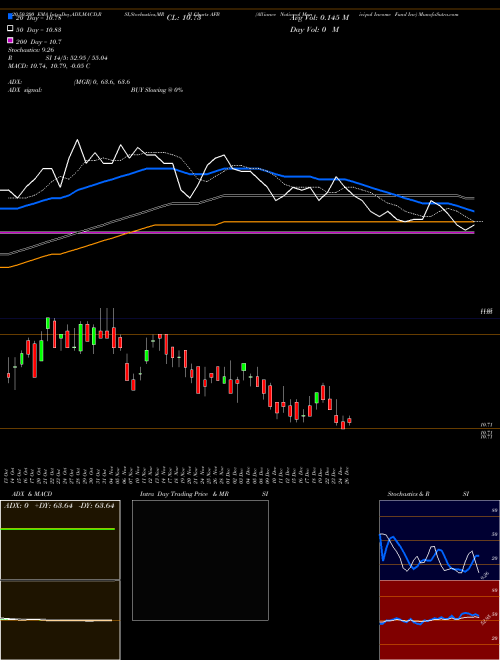
Task: Click the red RSI chart panel
Action: point(439,620)
